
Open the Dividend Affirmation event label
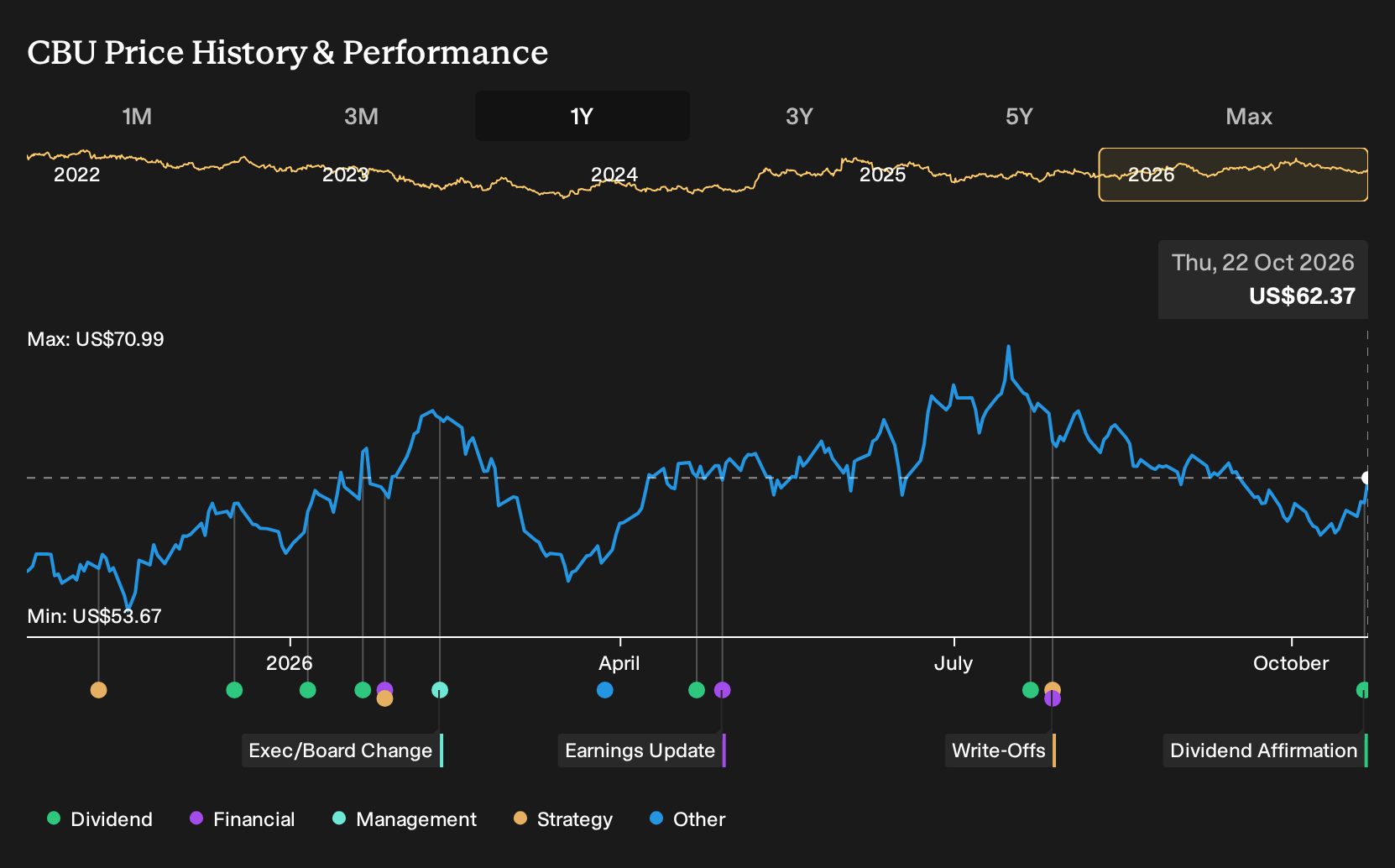click(x=1265, y=750)
